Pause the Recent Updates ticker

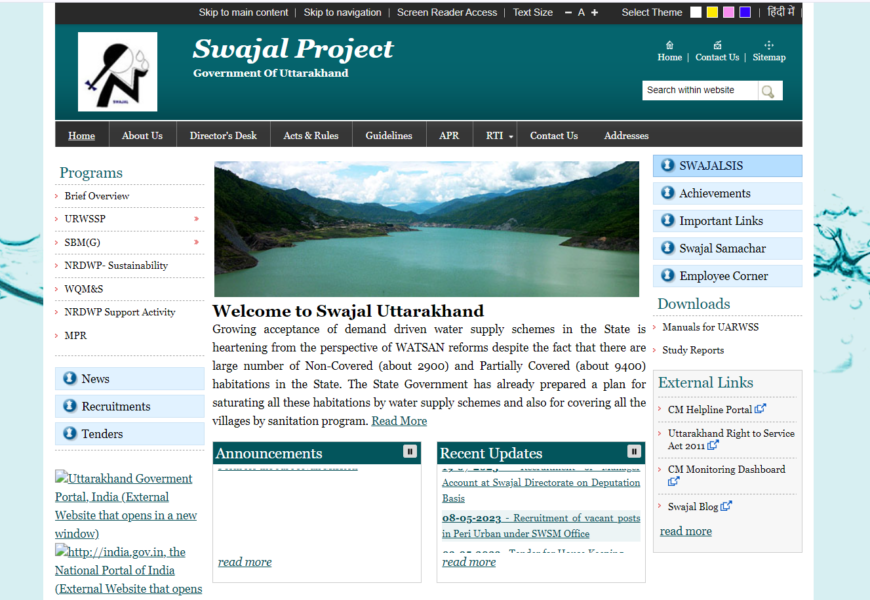(634, 452)
